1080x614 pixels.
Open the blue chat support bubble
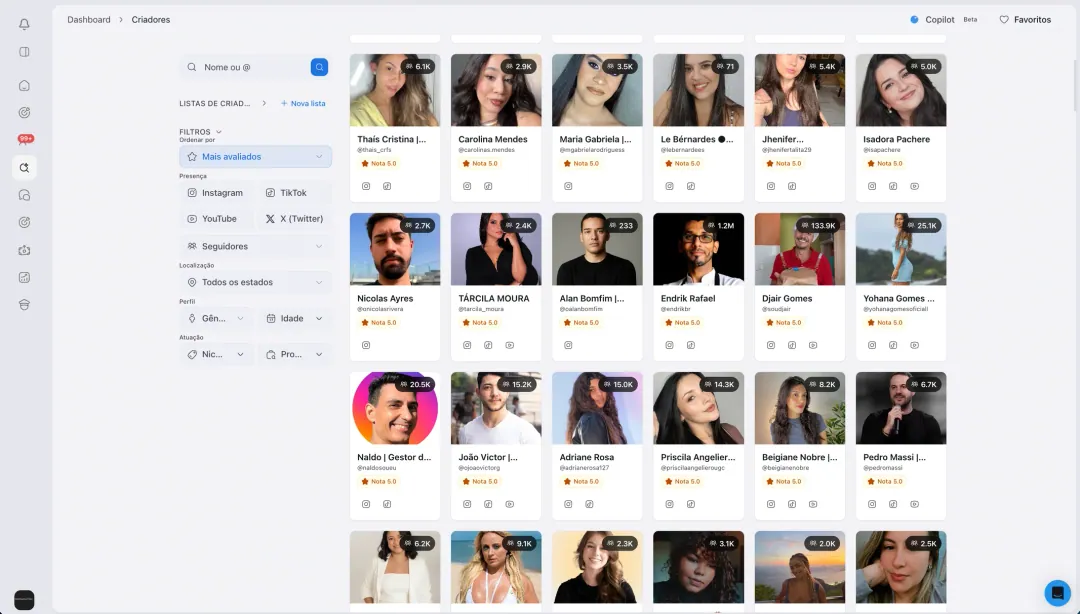(1057, 593)
